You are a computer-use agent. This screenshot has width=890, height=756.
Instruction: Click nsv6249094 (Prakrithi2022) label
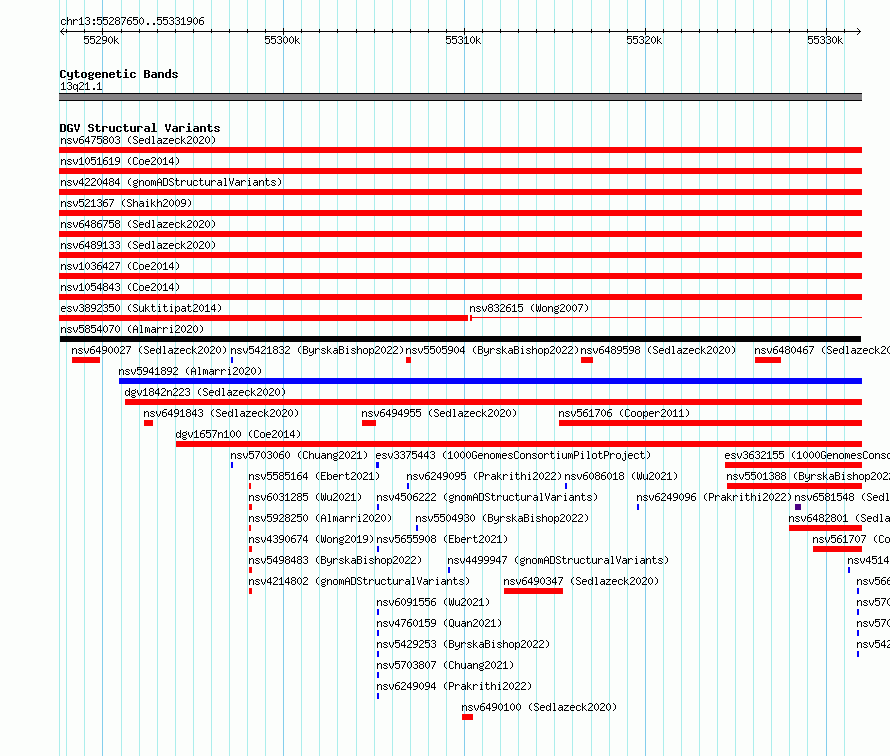(x=454, y=686)
